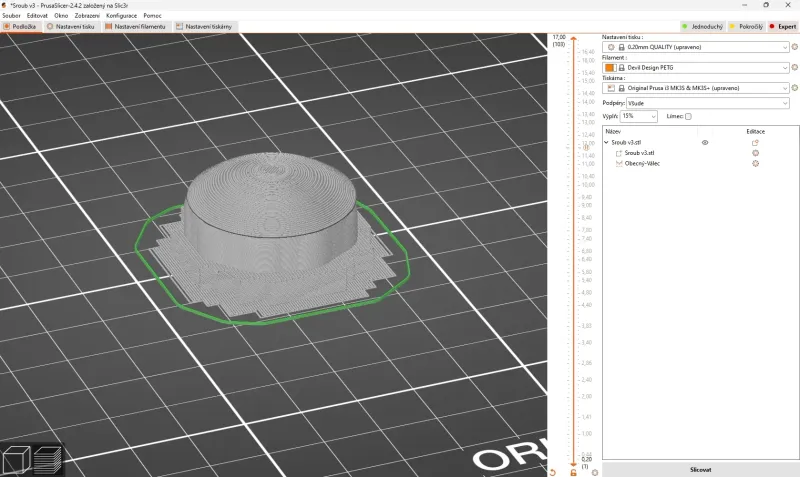Click the lock icon in print settings combo
Image resolution: width=800 pixels, height=477 pixels.
tap(621, 47)
